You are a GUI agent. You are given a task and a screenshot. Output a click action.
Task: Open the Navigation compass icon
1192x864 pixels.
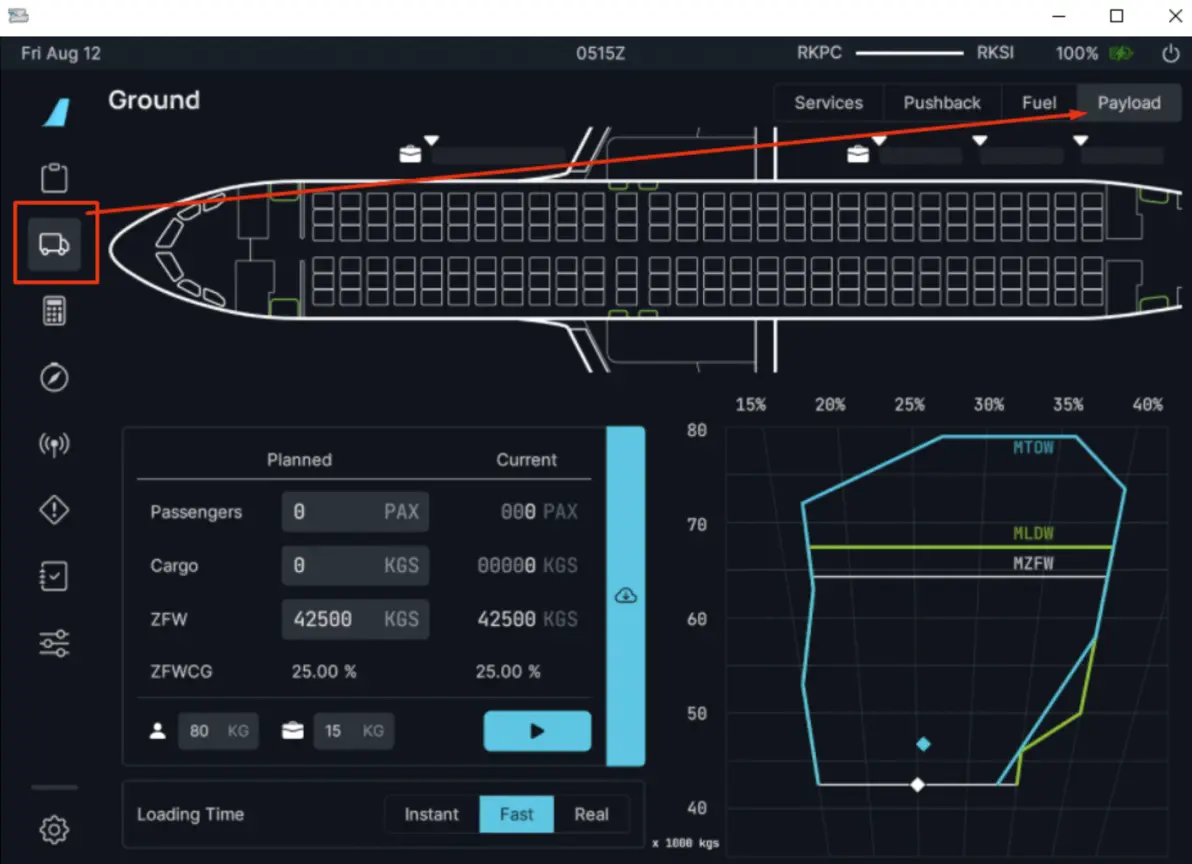(x=54, y=377)
